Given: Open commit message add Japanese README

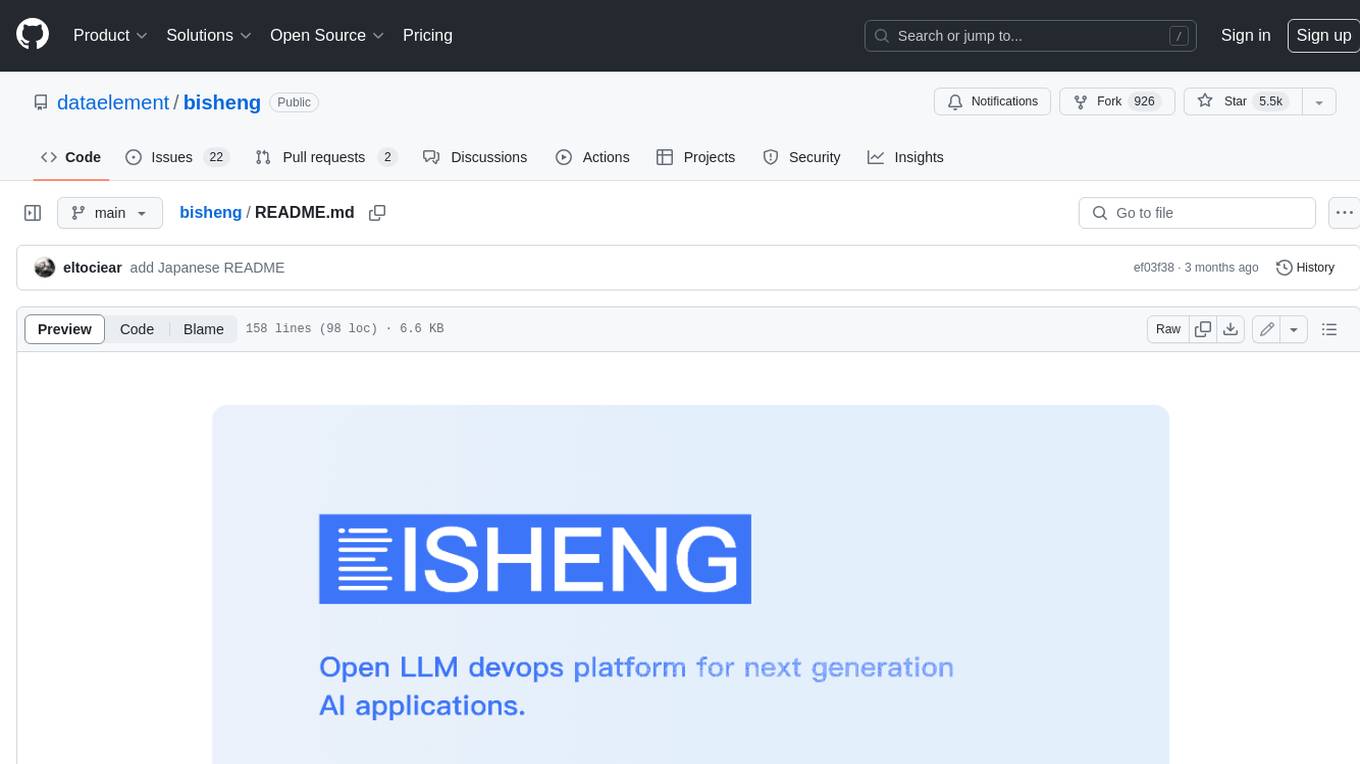Looking at the screenshot, I should click(207, 268).
